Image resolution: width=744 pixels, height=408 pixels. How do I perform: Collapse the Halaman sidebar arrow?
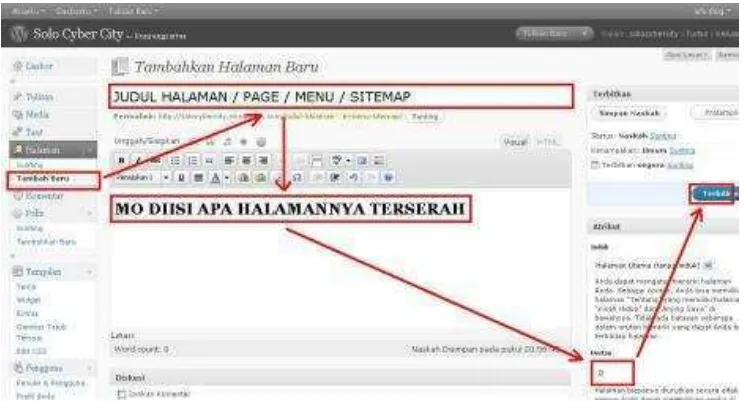pyautogui.click(x=89, y=150)
